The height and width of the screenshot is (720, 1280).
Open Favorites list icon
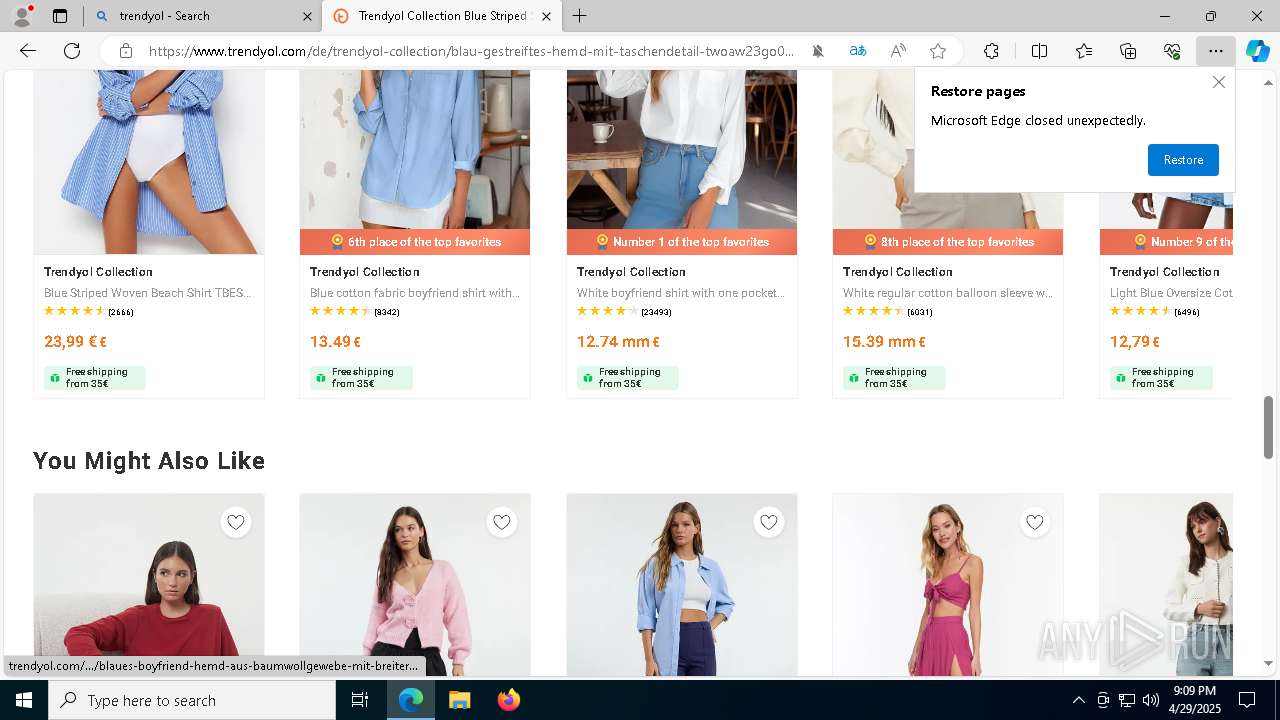pos(1084,51)
